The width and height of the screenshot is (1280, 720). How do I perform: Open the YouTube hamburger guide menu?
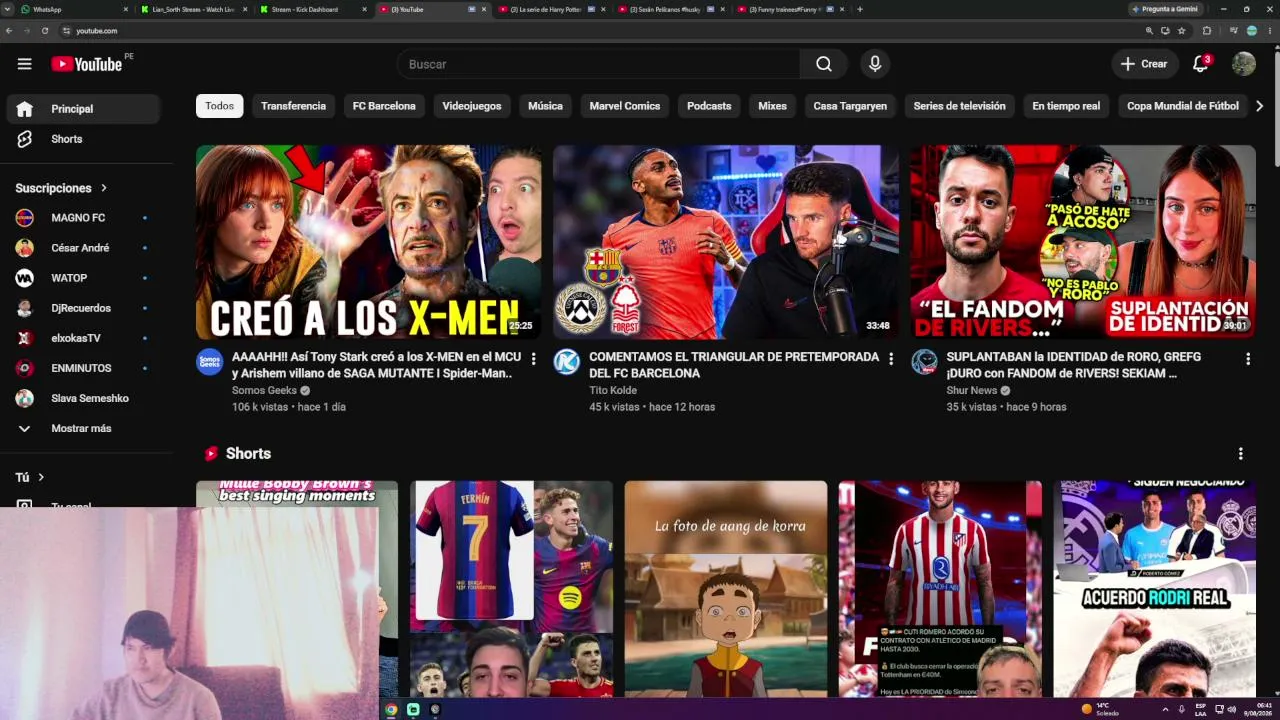point(24,64)
